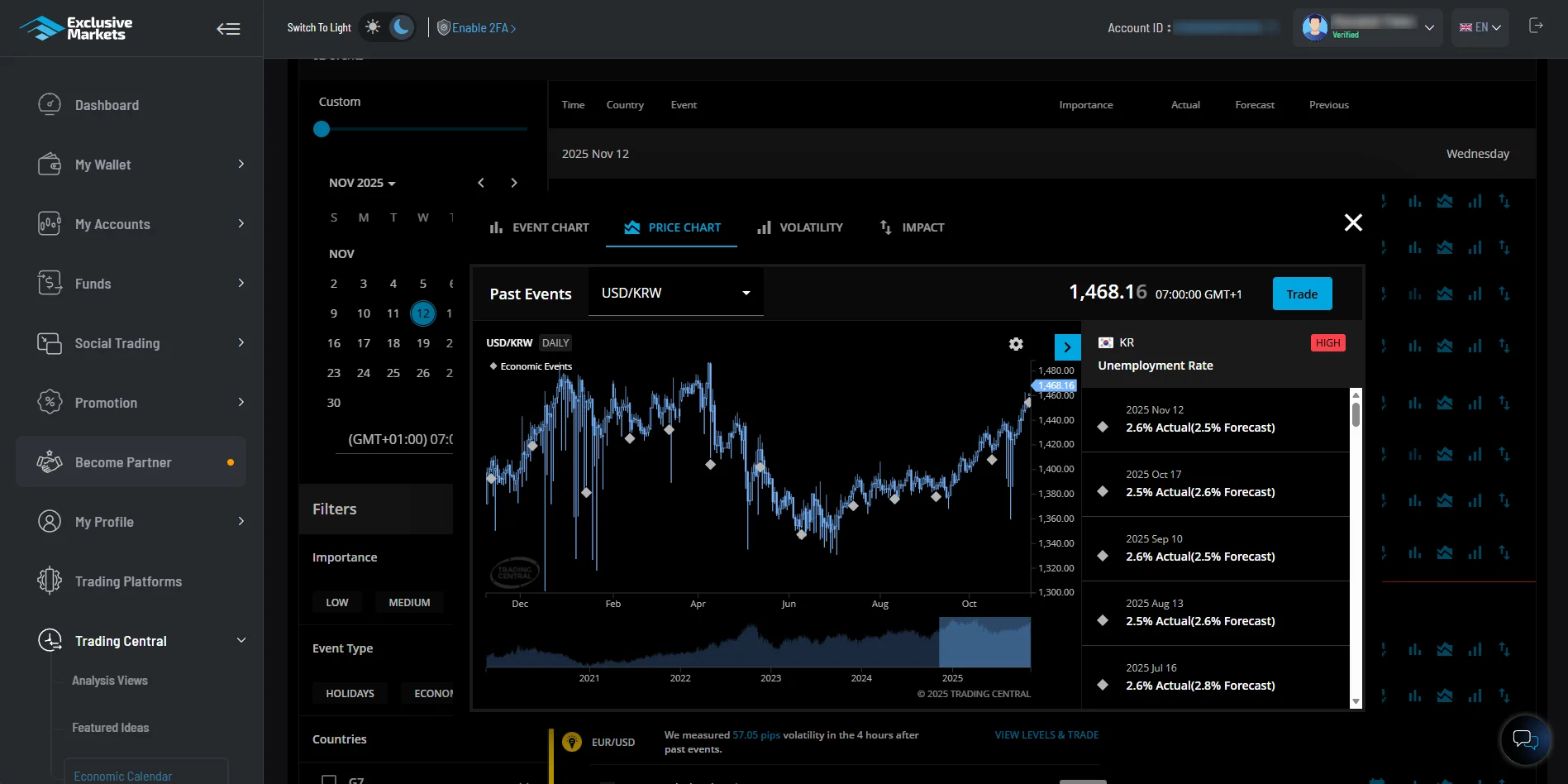Switch to the Volatility tab
Viewport: 1568px width, 784px height.
coord(800,227)
